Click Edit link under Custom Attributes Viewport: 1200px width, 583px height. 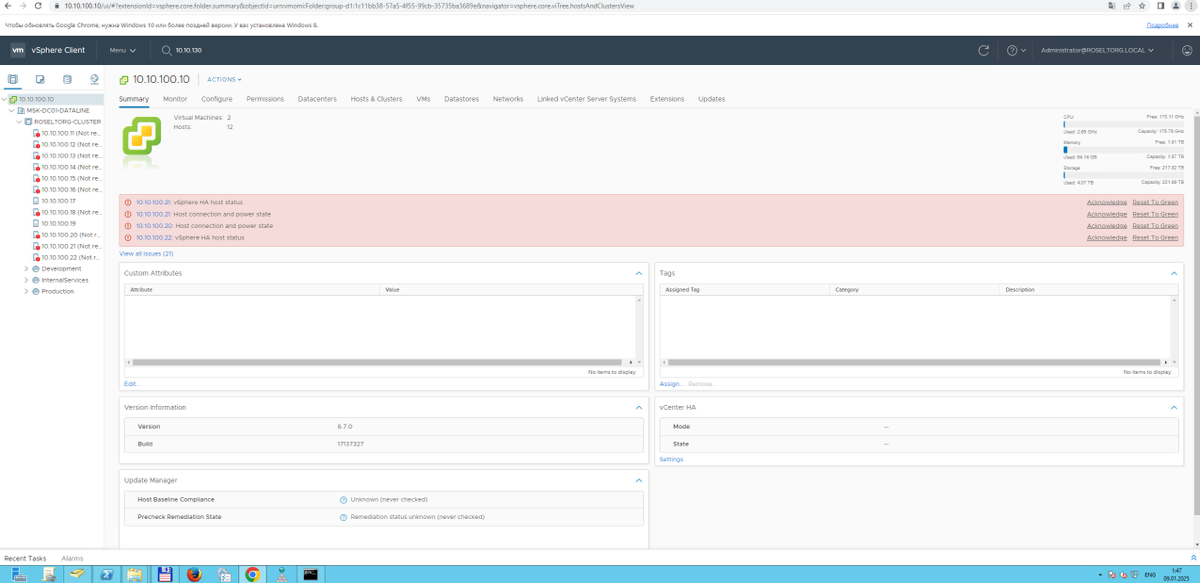point(132,384)
